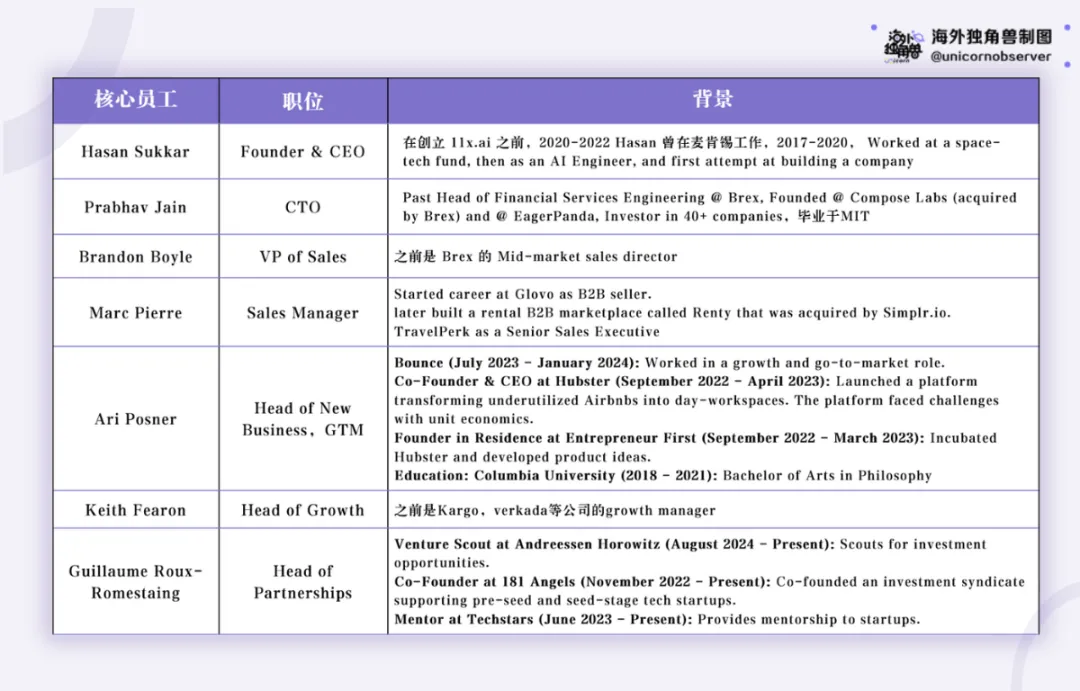Select the Sales Manager cell
The height and width of the screenshot is (691, 1080).
[x=303, y=313]
